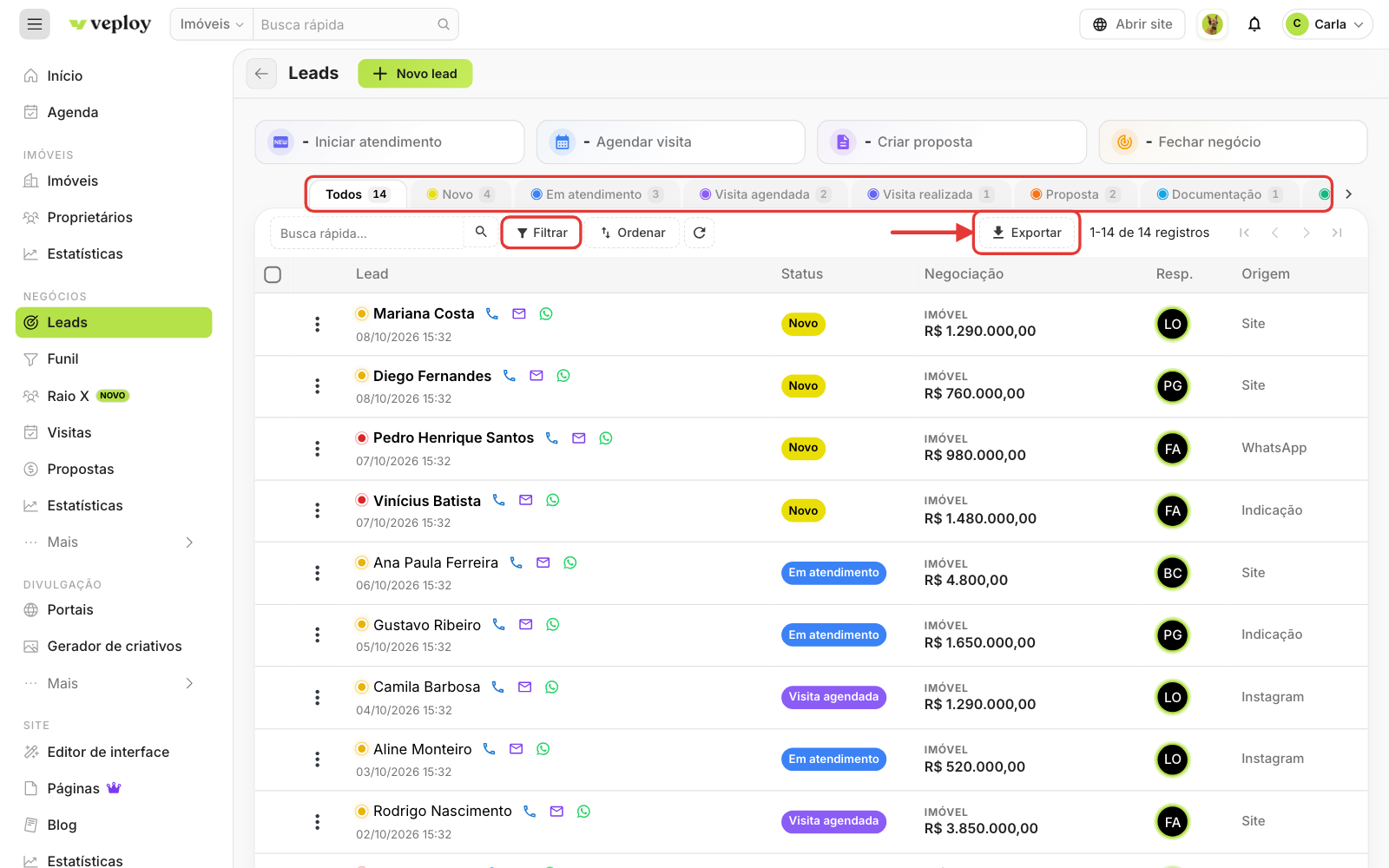This screenshot has width=1389, height=868.
Task: Open WhatsApp for Diego Fernandes
Action: [563, 376]
